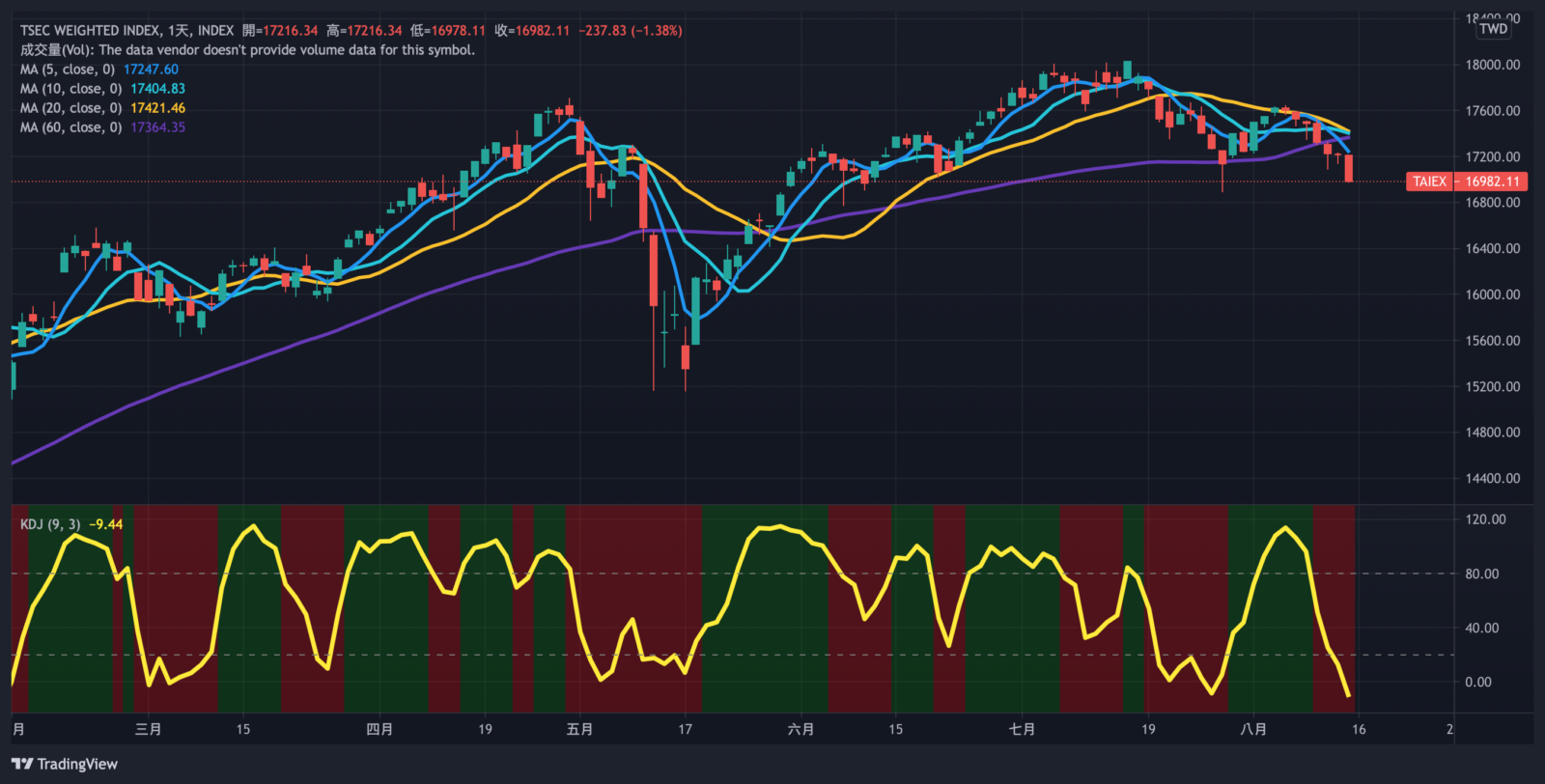Click the 80.00 level on KDJ scale
This screenshot has width=1545, height=784.
(1481, 574)
